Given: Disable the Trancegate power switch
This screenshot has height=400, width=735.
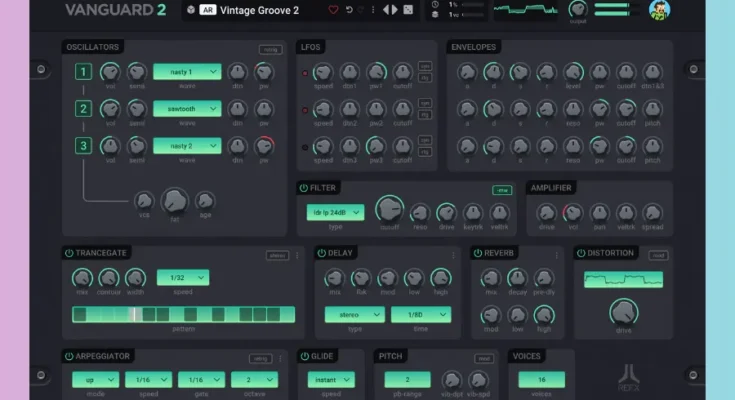Looking at the screenshot, I should [x=69, y=254].
